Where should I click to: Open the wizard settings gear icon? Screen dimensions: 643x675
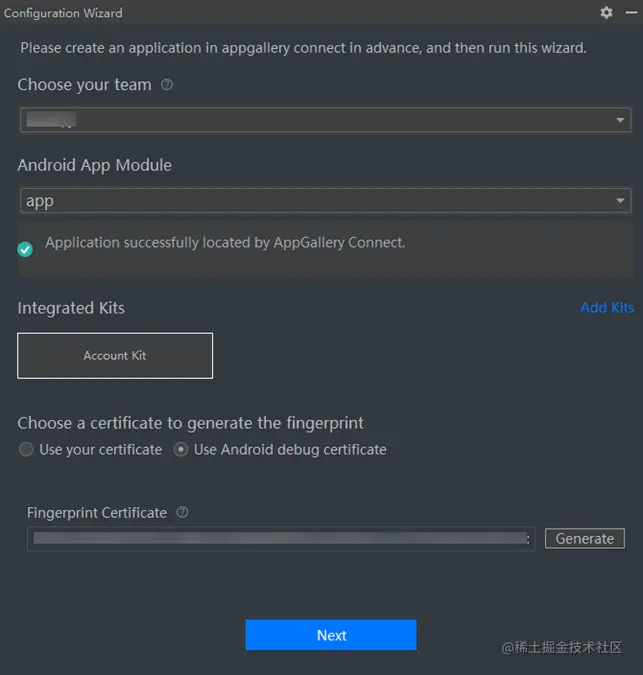click(x=606, y=12)
